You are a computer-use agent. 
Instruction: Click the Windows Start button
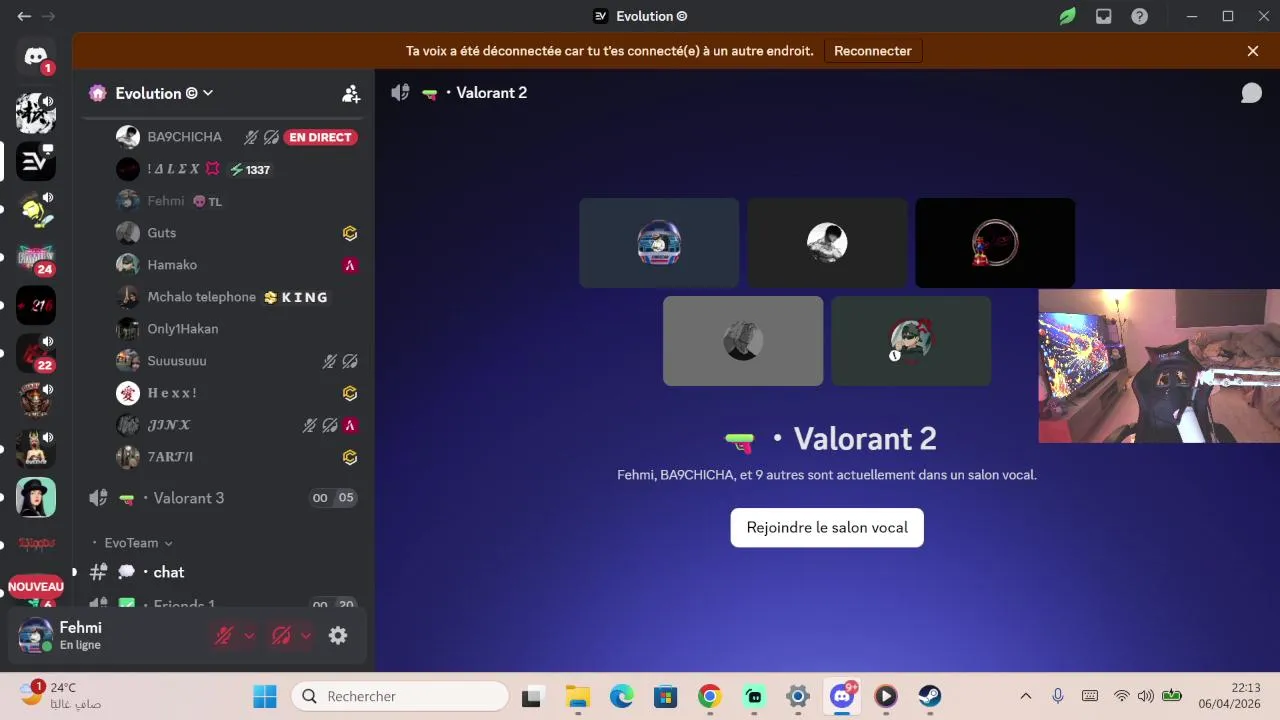tap(265, 696)
